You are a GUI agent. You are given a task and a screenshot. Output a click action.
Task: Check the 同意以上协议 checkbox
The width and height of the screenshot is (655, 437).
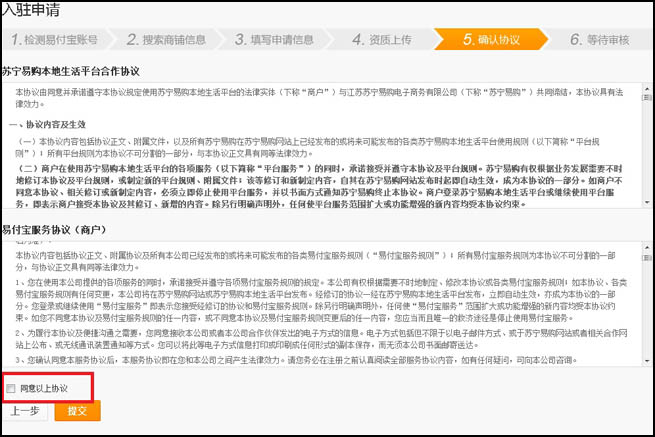(x=11, y=389)
